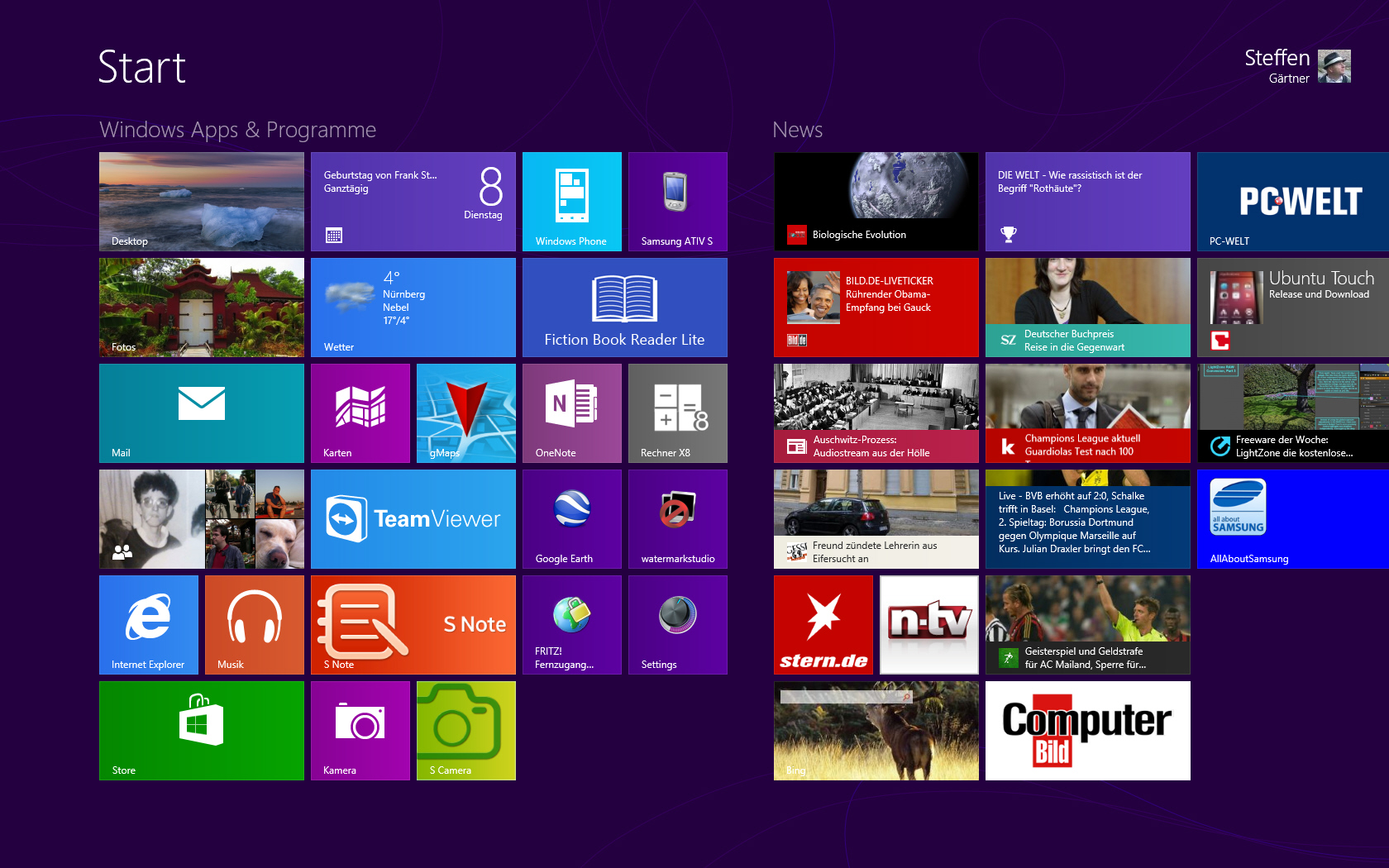
Task: Open the Freeware der Woche LightZone tile
Action: click(1293, 413)
